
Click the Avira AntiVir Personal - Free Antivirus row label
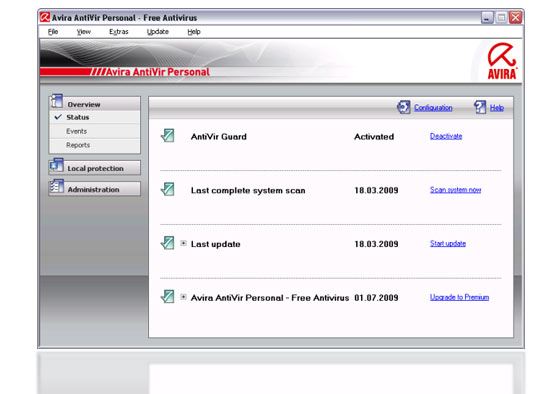coord(270,298)
